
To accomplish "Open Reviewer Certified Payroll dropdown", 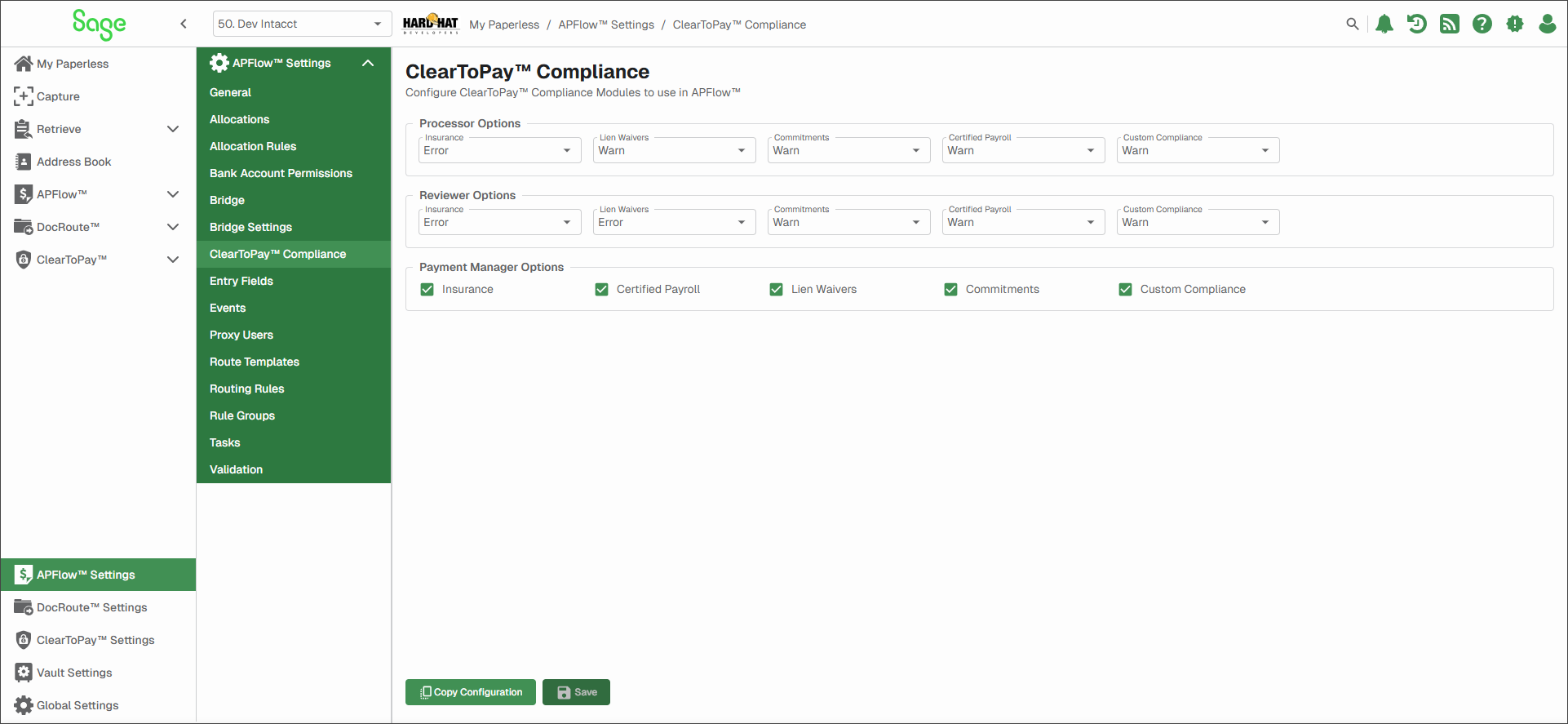I will point(1023,222).
